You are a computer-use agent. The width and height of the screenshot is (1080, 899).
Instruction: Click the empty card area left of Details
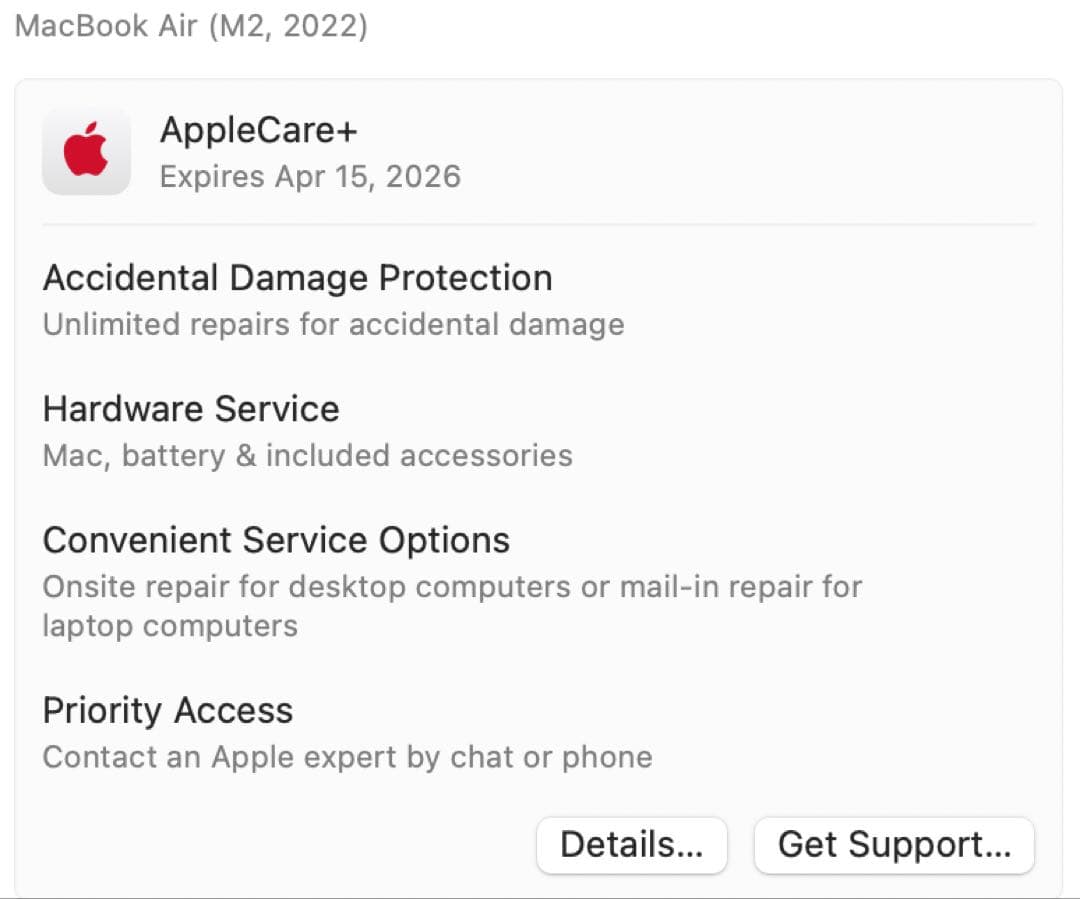click(280, 845)
